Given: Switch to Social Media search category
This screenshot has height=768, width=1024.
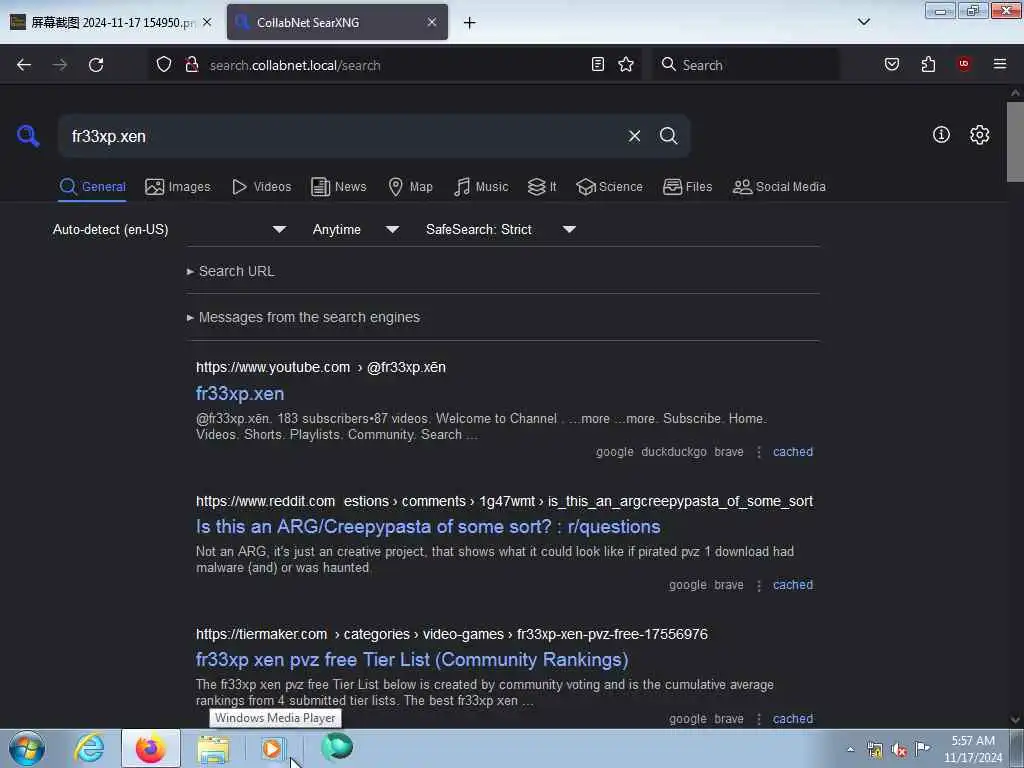Looking at the screenshot, I should tap(779, 187).
